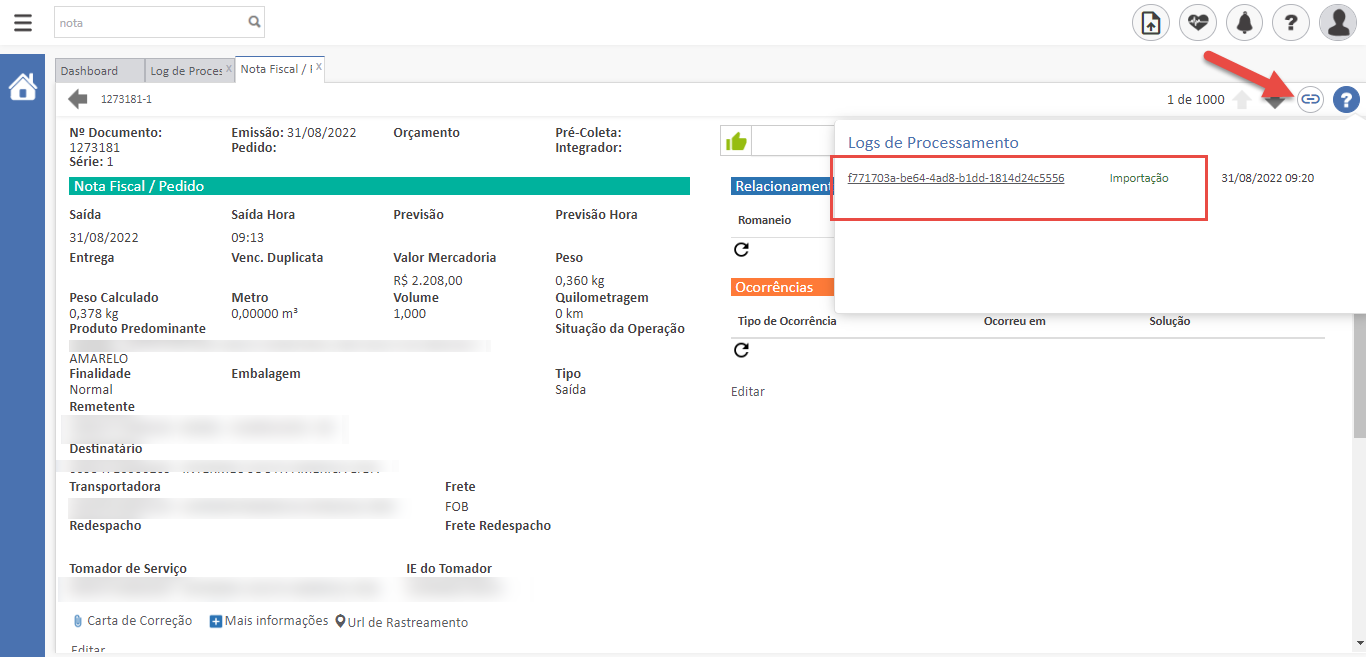1366x657 pixels.
Task: Click the green thumbs-up approve icon
Action: pyautogui.click(x=737, y=141)
